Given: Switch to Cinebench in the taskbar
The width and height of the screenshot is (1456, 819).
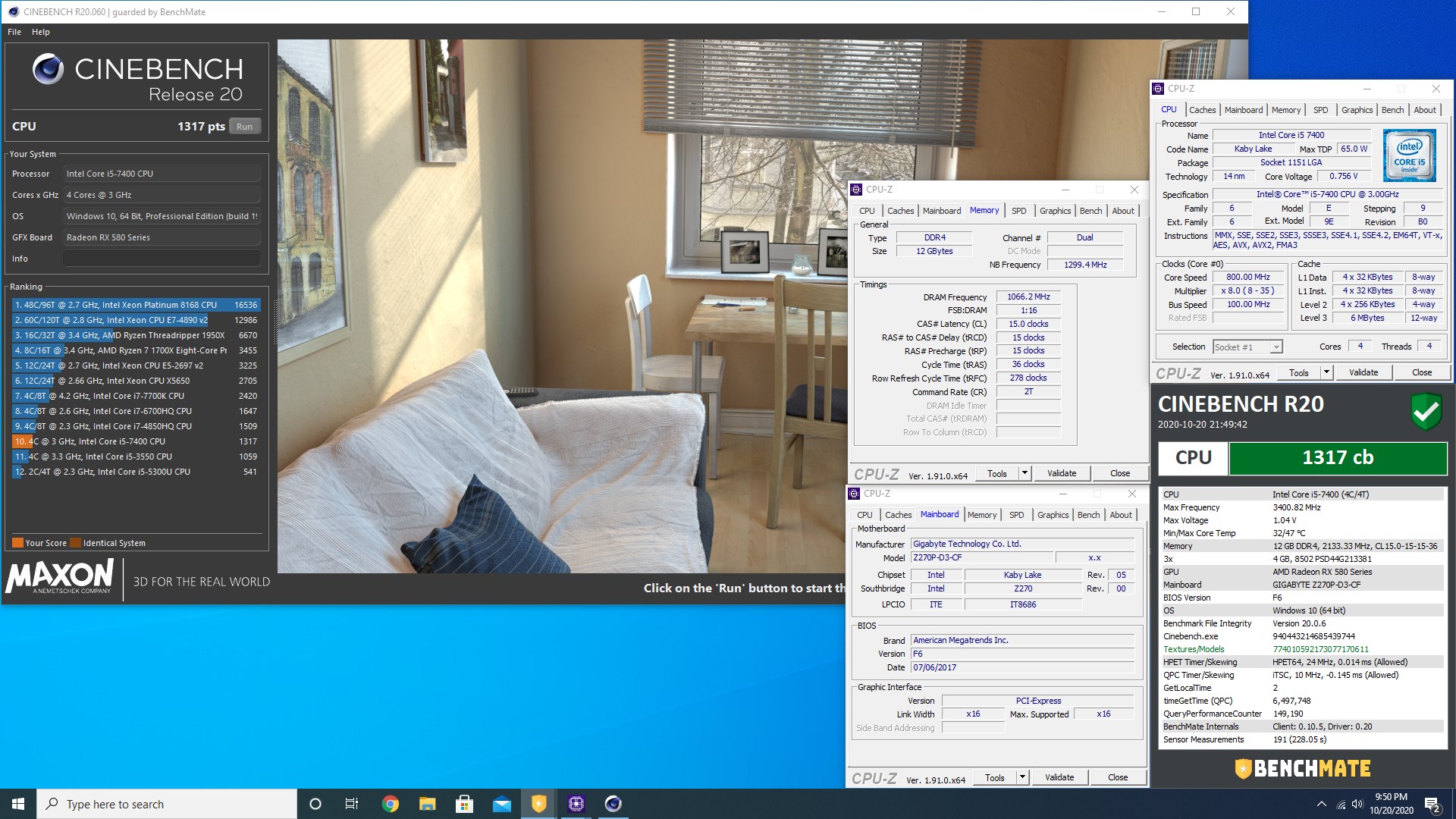Looking at the screenshot, I should (613, 804).
